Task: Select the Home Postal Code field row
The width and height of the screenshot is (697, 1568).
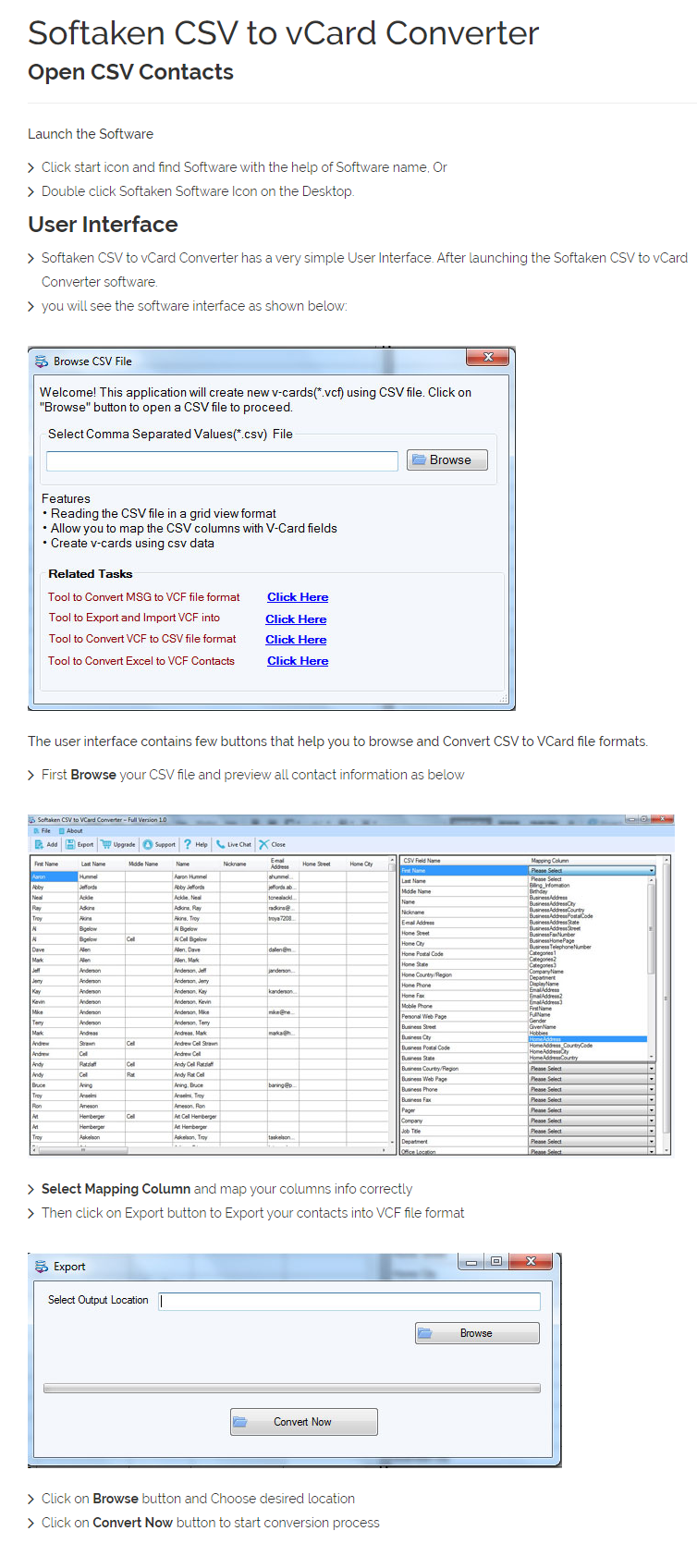Action: pyautogui.click(x=463, y=954)
